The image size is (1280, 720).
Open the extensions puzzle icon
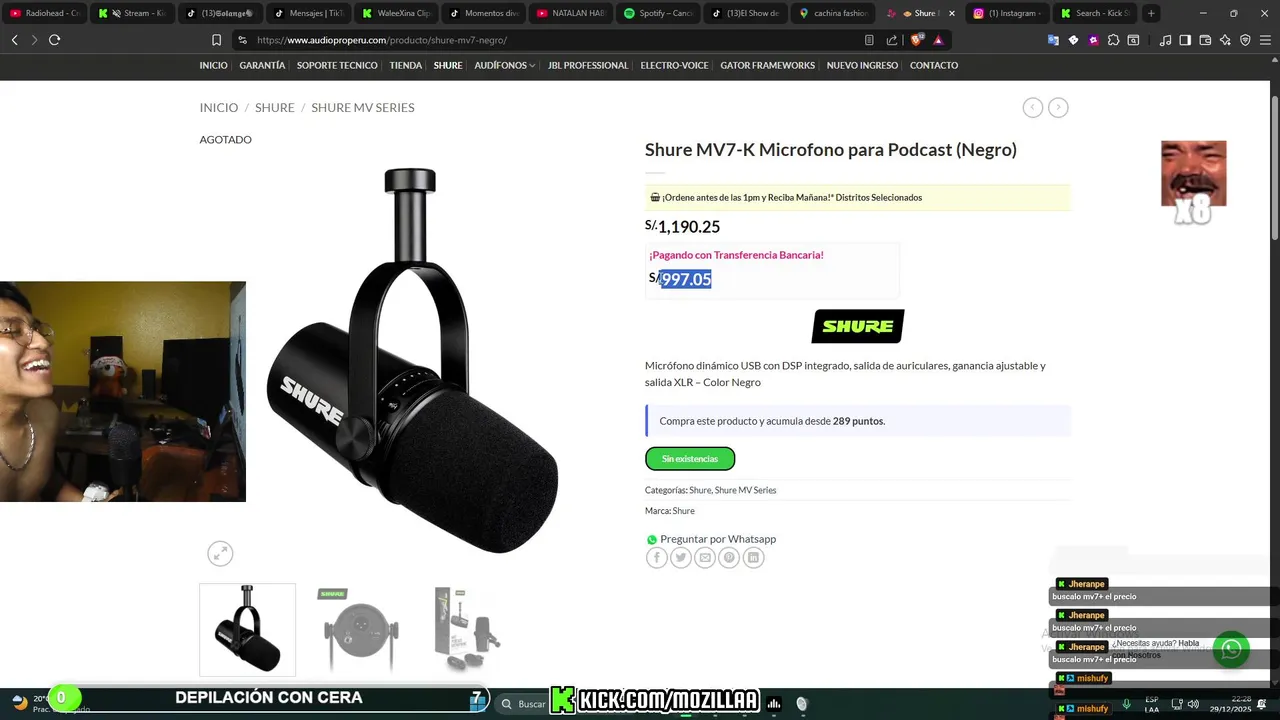pos(1113,40)
